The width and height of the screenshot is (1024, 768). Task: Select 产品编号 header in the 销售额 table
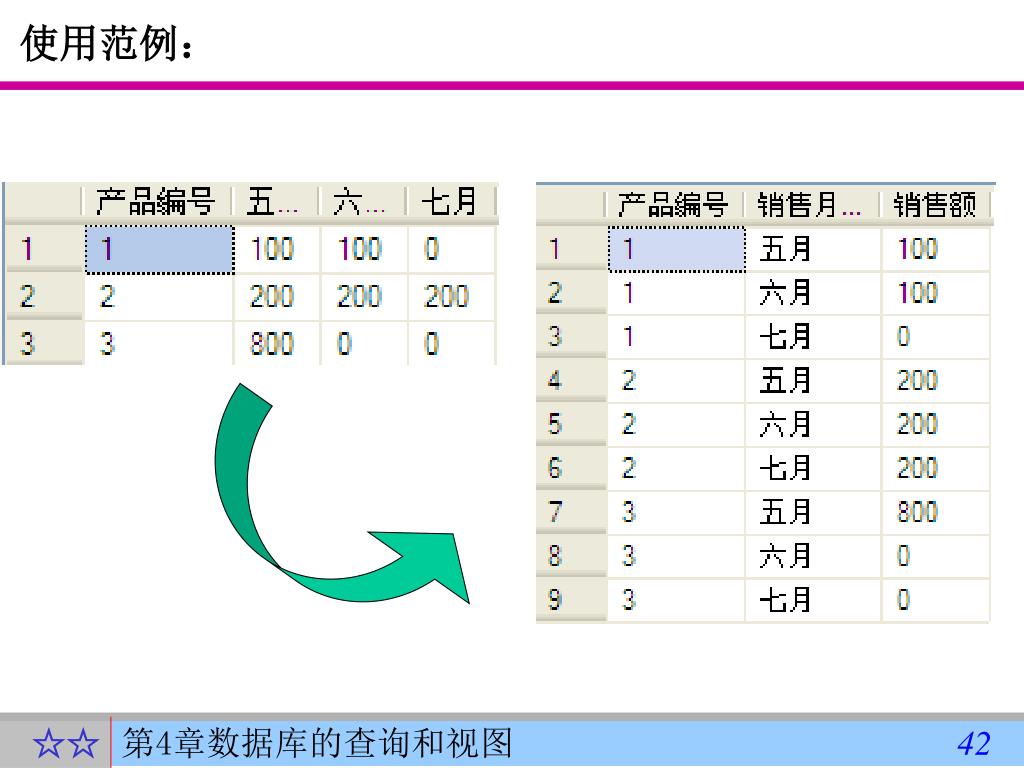click(x=675, y=205)
